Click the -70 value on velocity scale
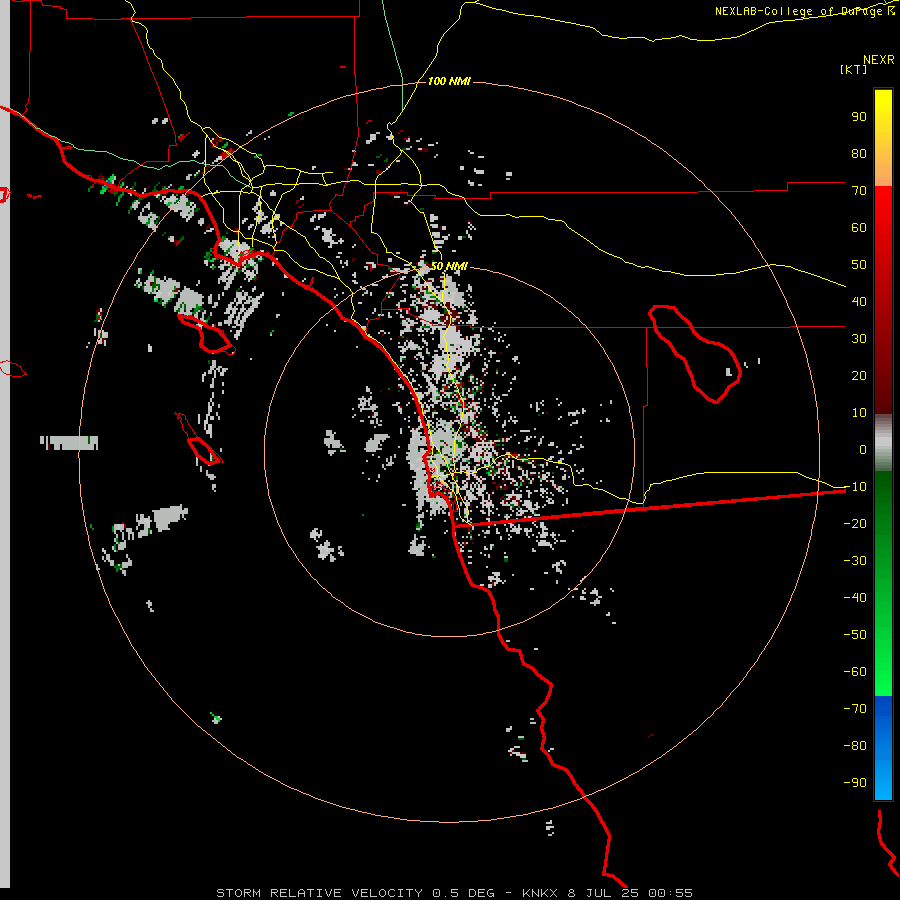Viewport: 900px width, 900px height. click(855, 709)
